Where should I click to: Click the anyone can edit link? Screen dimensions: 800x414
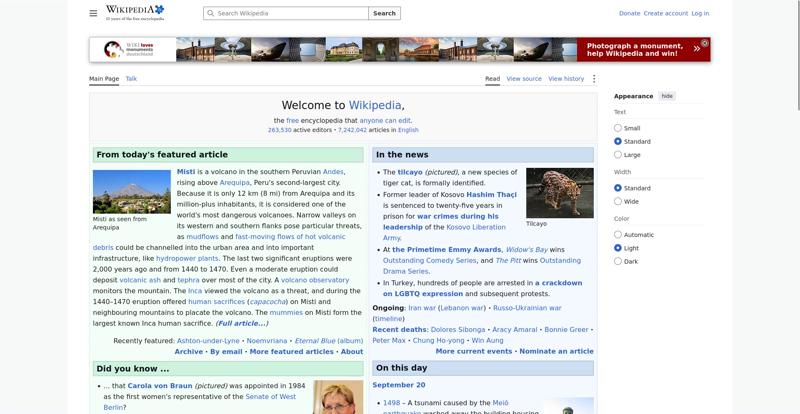point(385,121)
